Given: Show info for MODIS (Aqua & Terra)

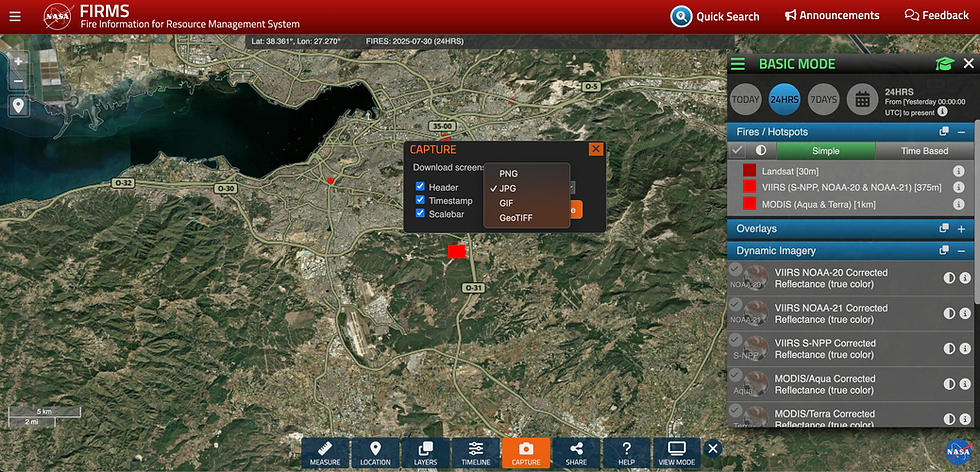Looking at the screenshot, I should pos(958,204).
